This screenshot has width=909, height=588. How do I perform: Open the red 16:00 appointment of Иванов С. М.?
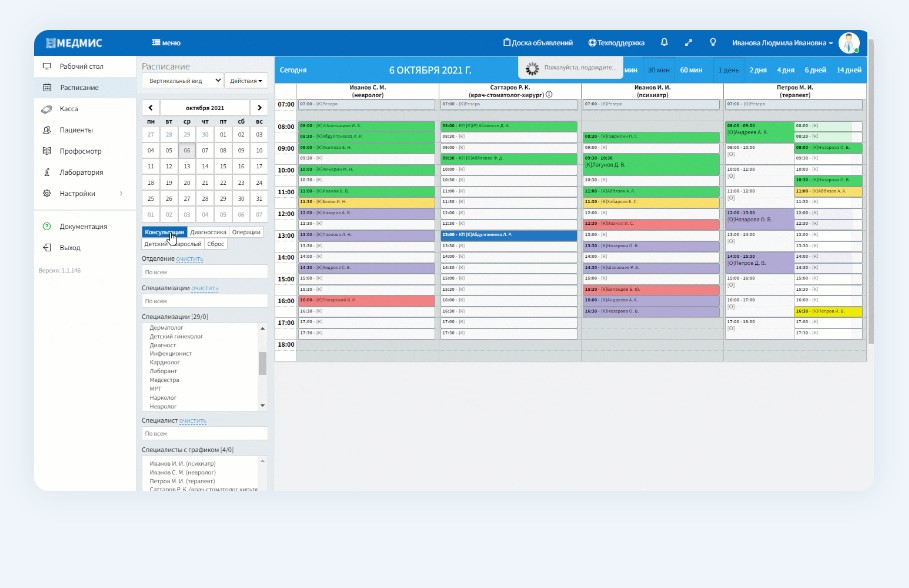[366, 300]
